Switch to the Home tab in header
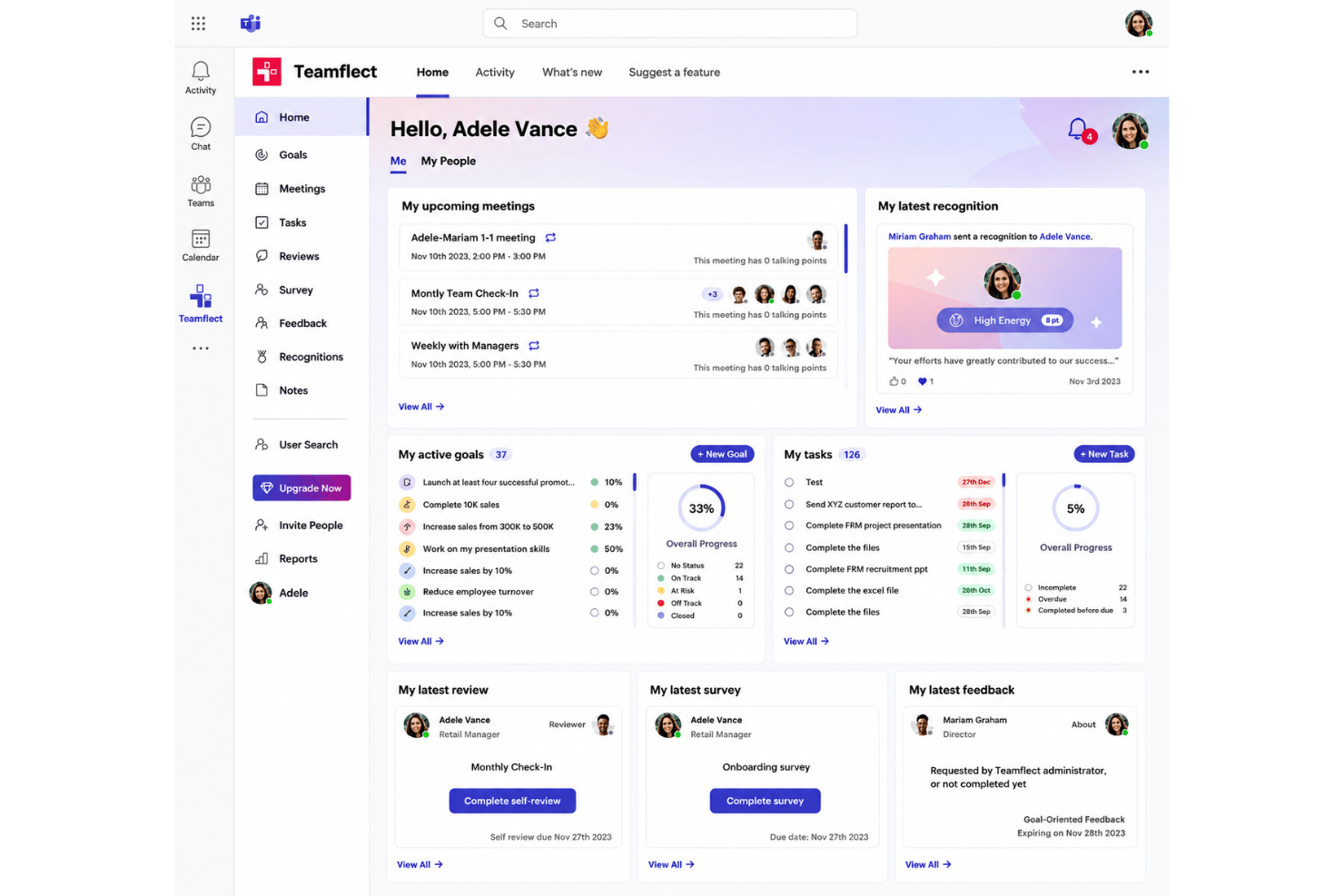The width and height of the screenshot is (1344, 896). 432,73
